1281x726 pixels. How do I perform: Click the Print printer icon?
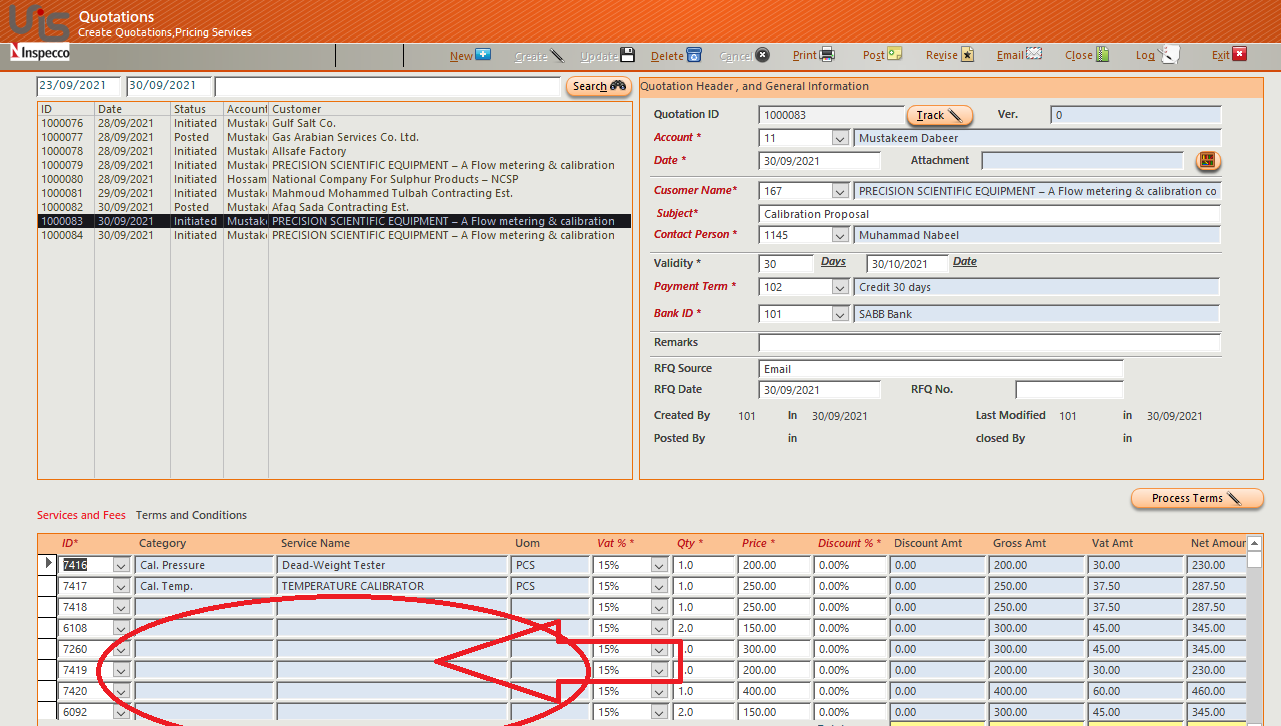point(827,55)
